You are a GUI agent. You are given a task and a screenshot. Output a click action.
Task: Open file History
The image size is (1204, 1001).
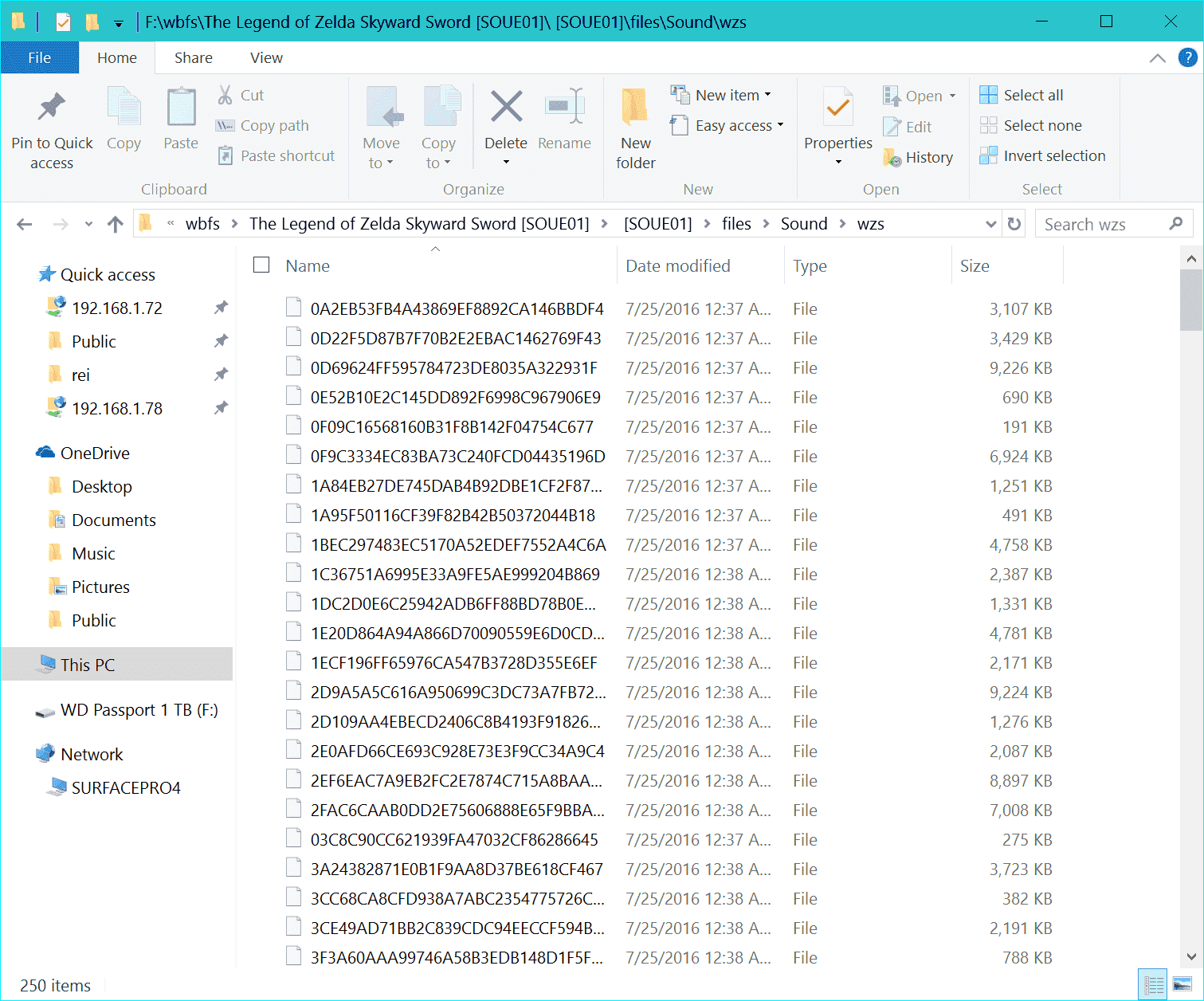click(918, 157)
